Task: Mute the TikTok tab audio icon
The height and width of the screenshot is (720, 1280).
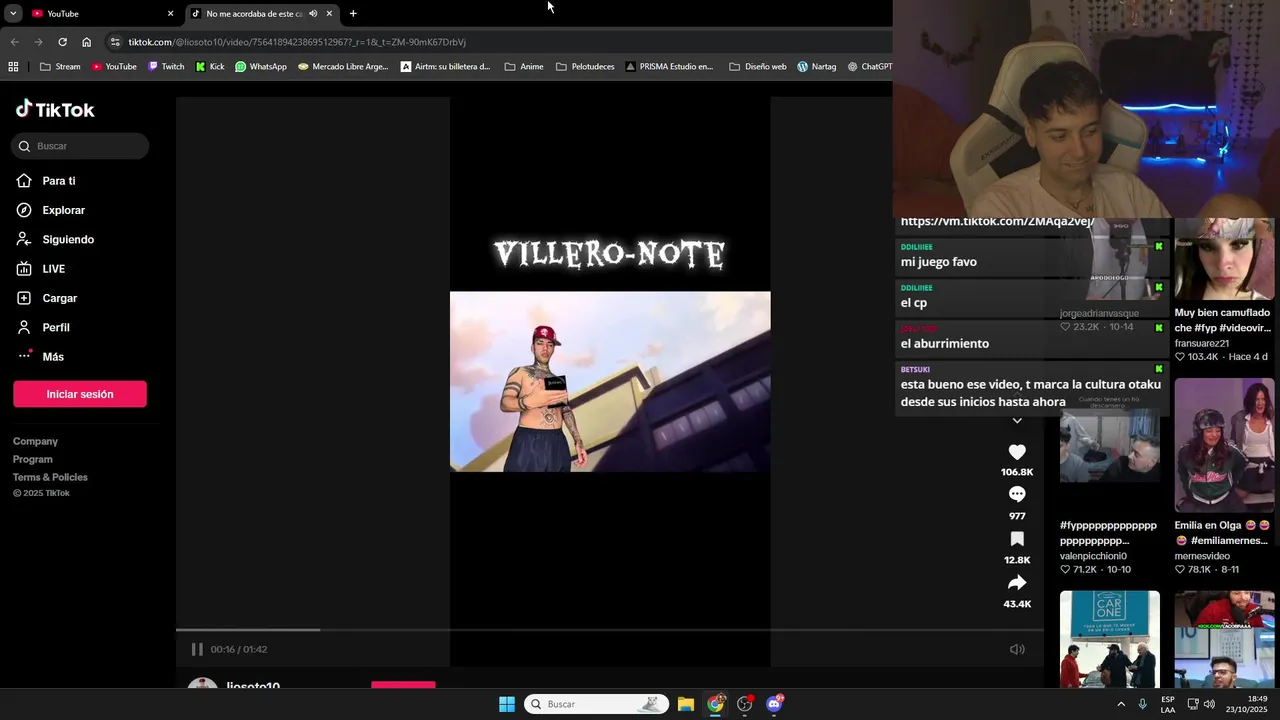Action: tap(313, 14)
